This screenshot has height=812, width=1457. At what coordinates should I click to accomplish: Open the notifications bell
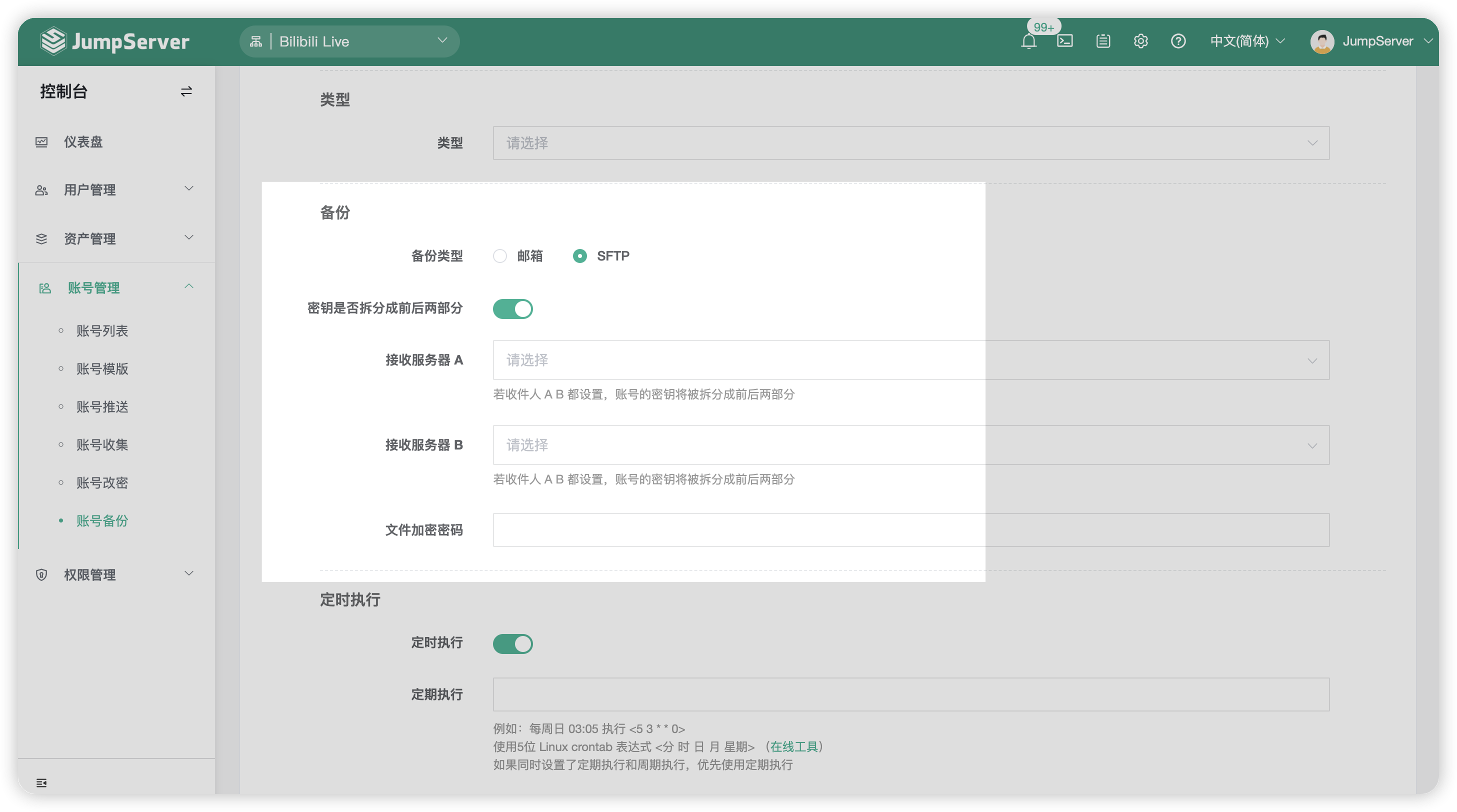pyautogui.click(x=1029, y=41)
